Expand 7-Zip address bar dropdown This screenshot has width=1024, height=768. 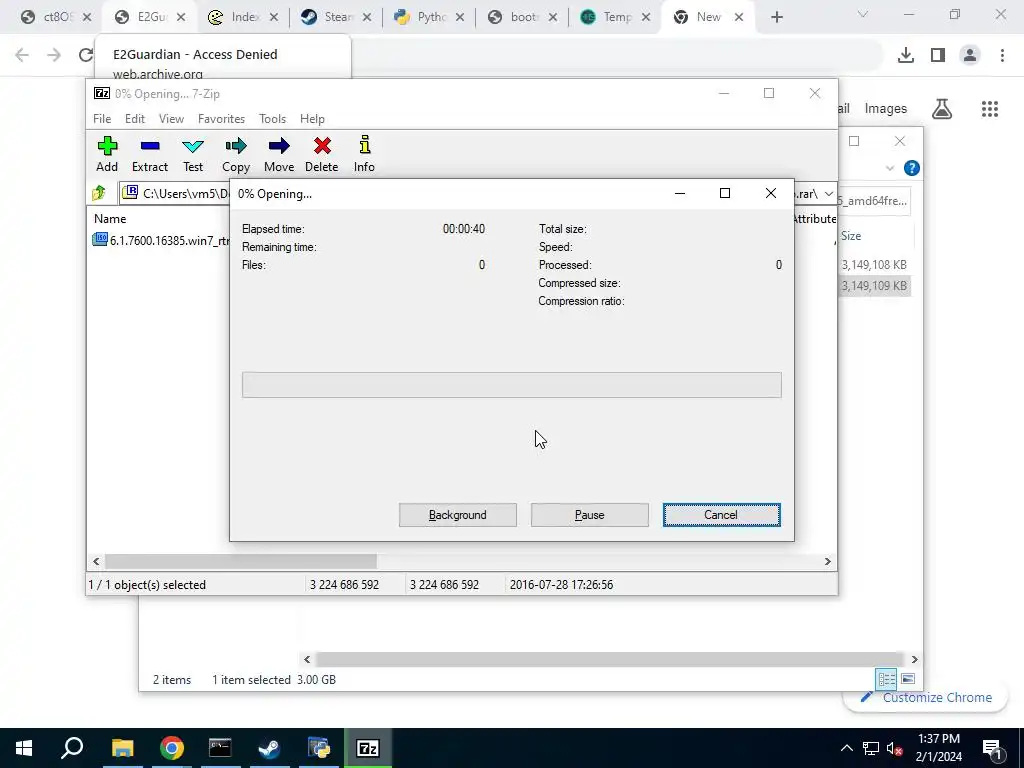point(828,194)
